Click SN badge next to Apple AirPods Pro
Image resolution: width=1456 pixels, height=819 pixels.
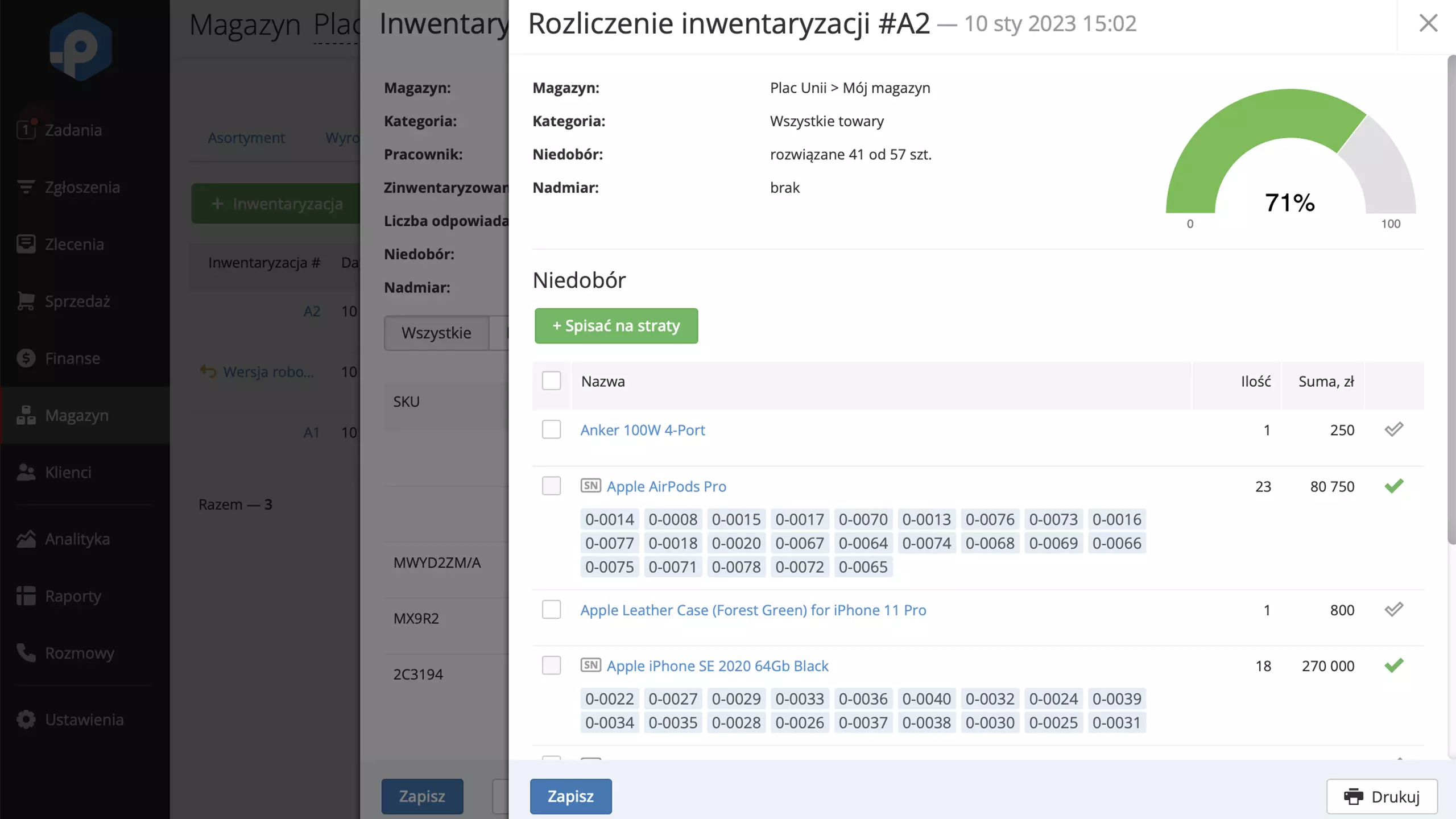[x=590, y=486]
